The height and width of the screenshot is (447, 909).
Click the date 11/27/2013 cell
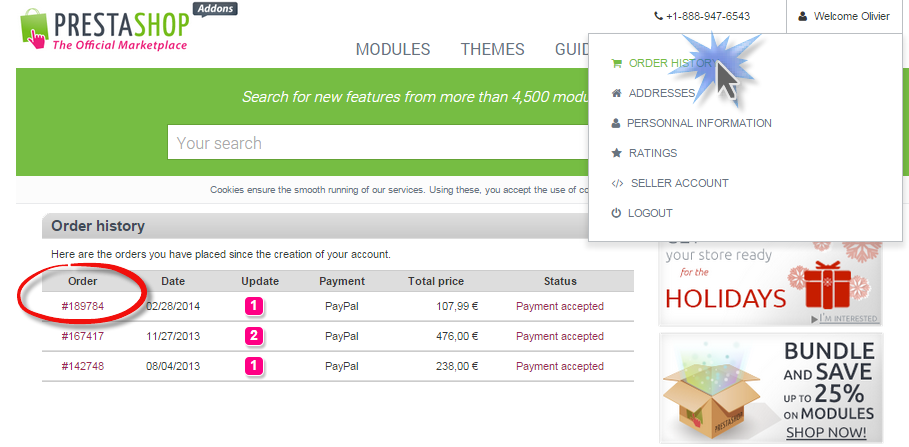[173, 336]
